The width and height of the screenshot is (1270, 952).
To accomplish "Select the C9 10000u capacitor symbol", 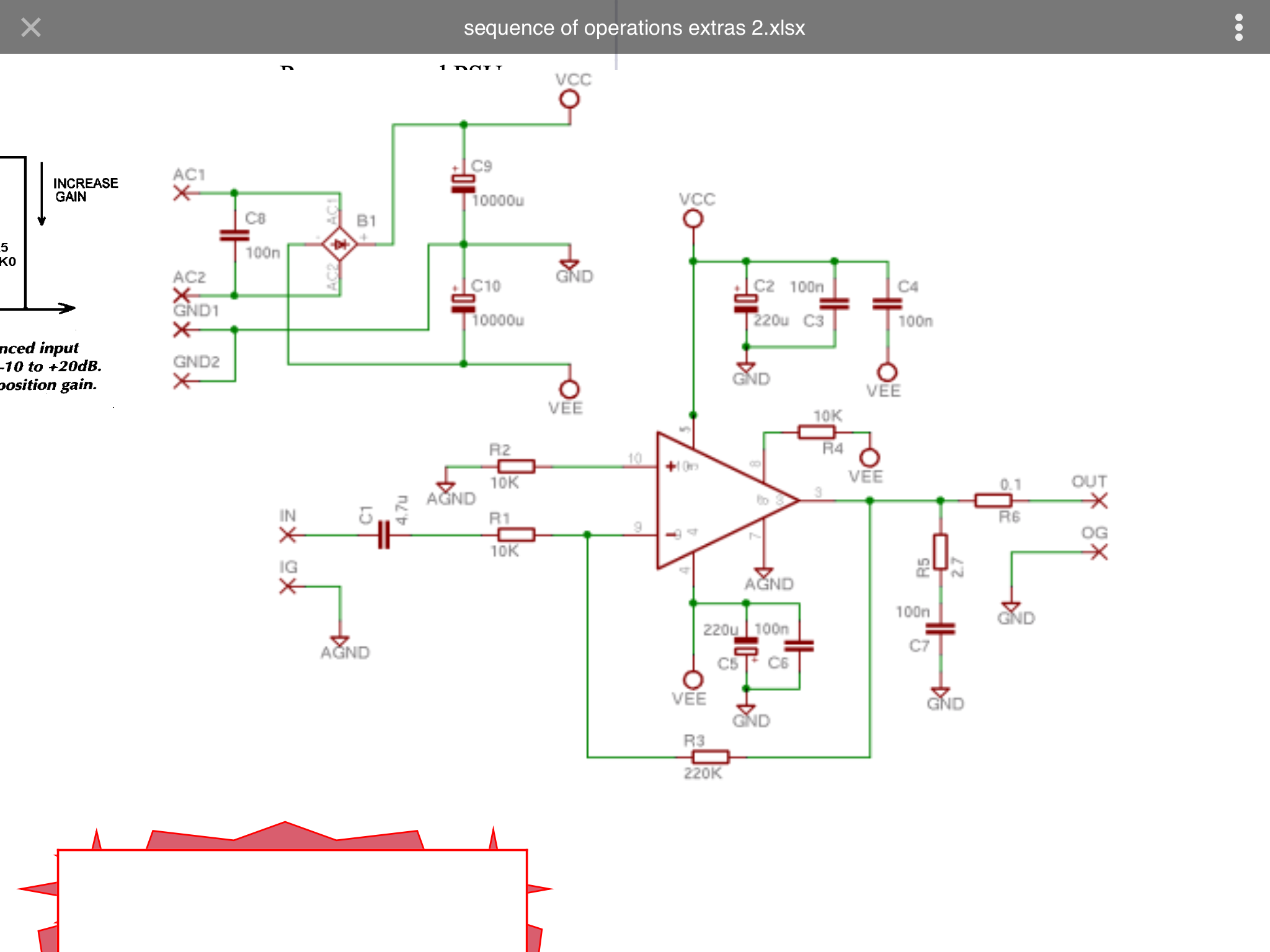I will click(463, 183).
